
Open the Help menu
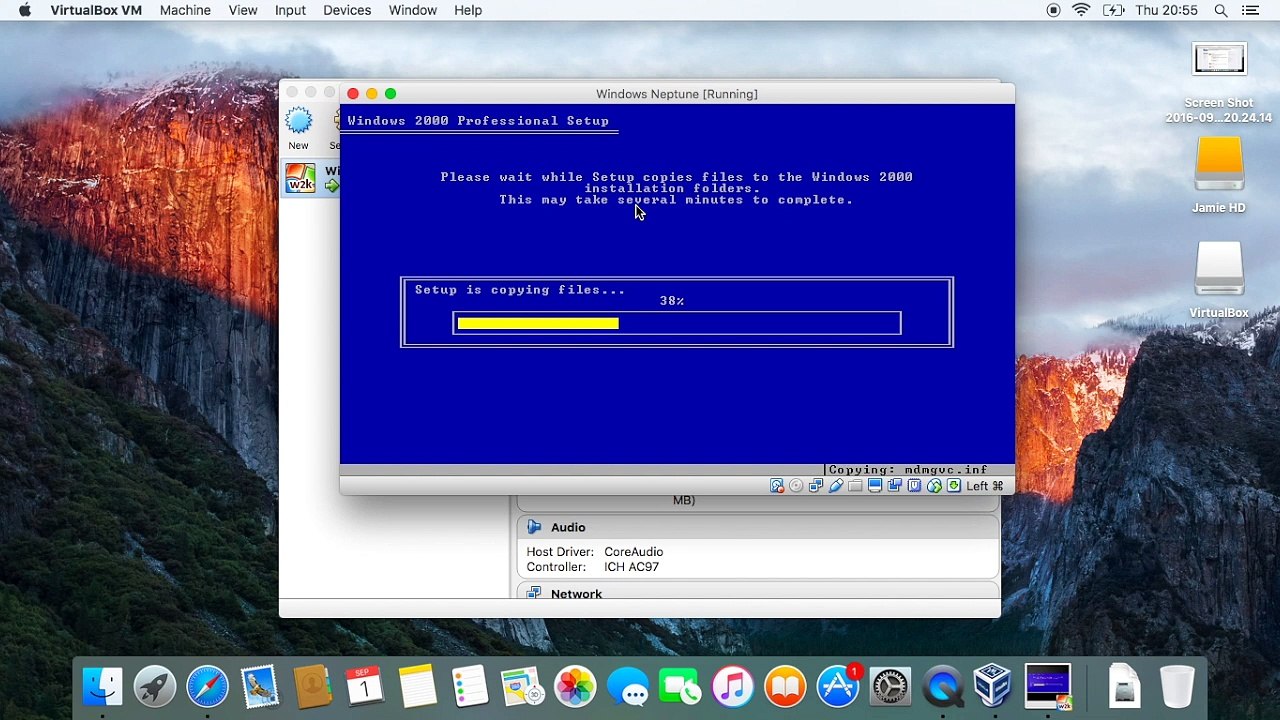click(468, 10)
